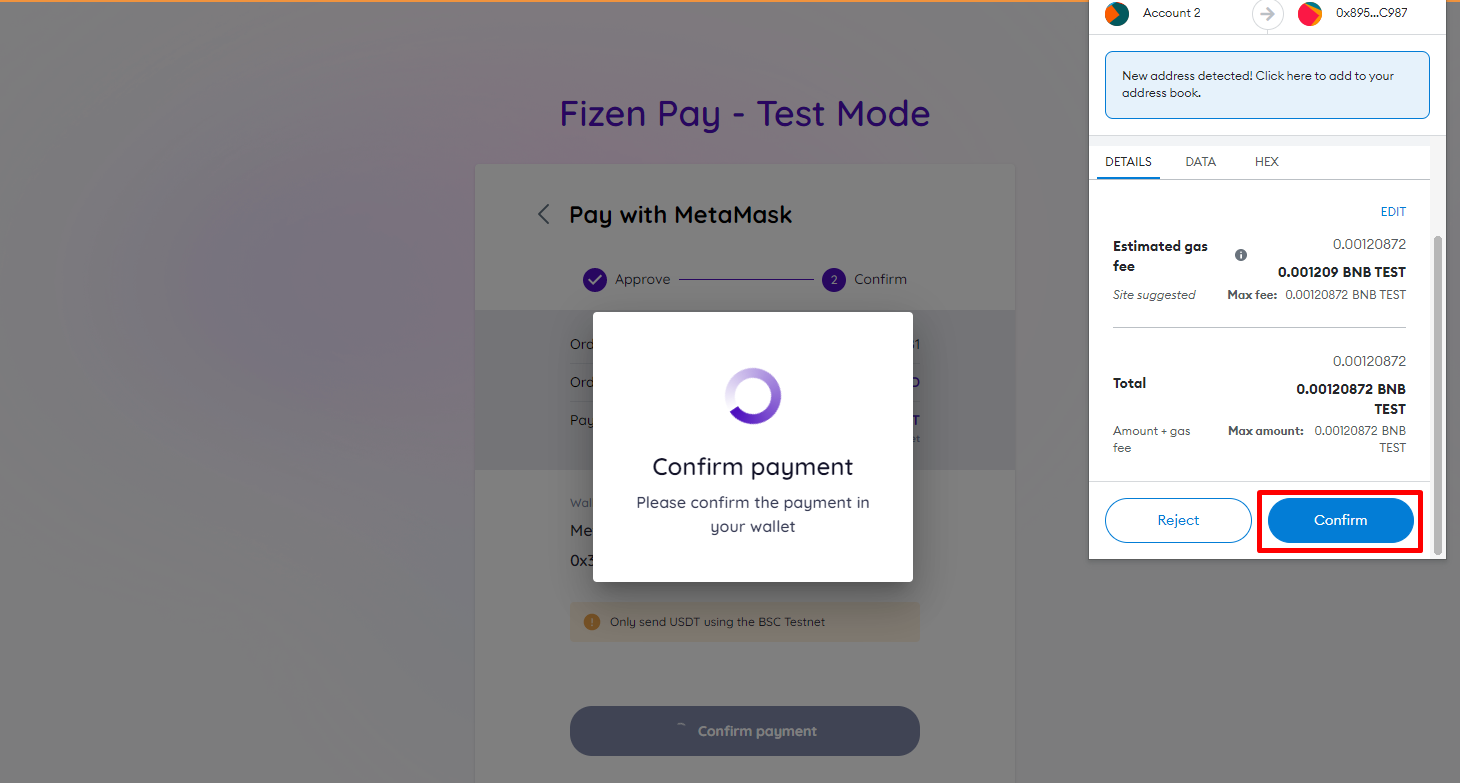The height and width of the screenshot is (783, 1460).
Task: Click the recipient 0x895...C987 avatar icon
Action: click(1310, 13)
